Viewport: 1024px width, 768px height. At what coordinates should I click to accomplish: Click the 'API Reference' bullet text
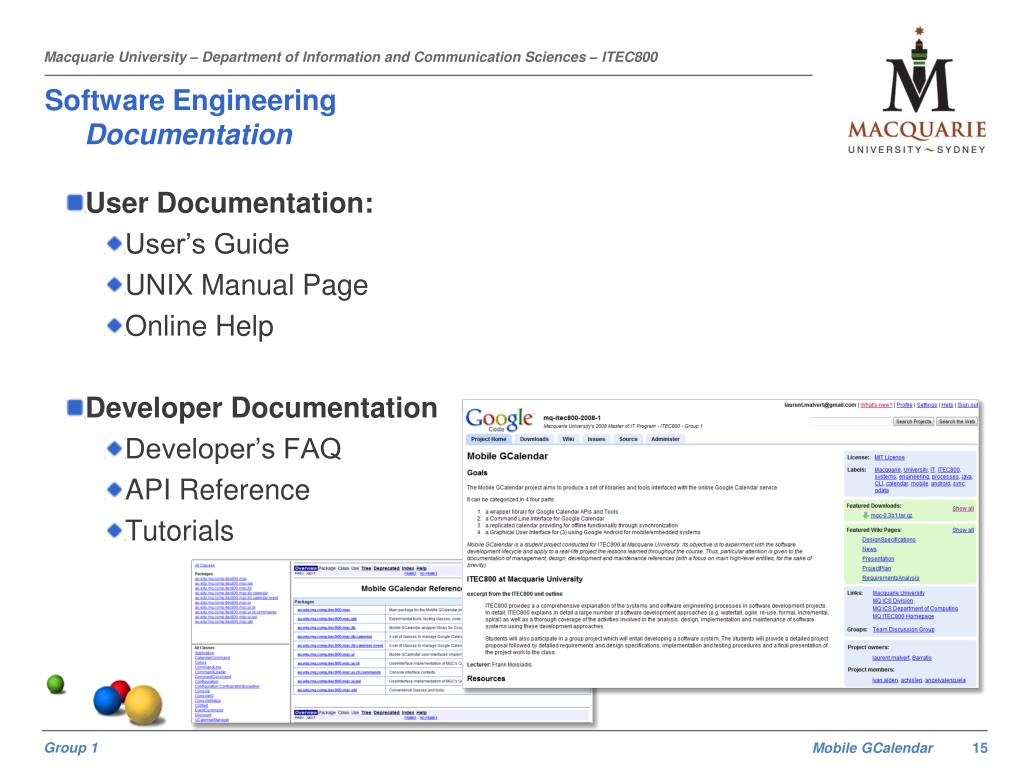click(217, 490)
